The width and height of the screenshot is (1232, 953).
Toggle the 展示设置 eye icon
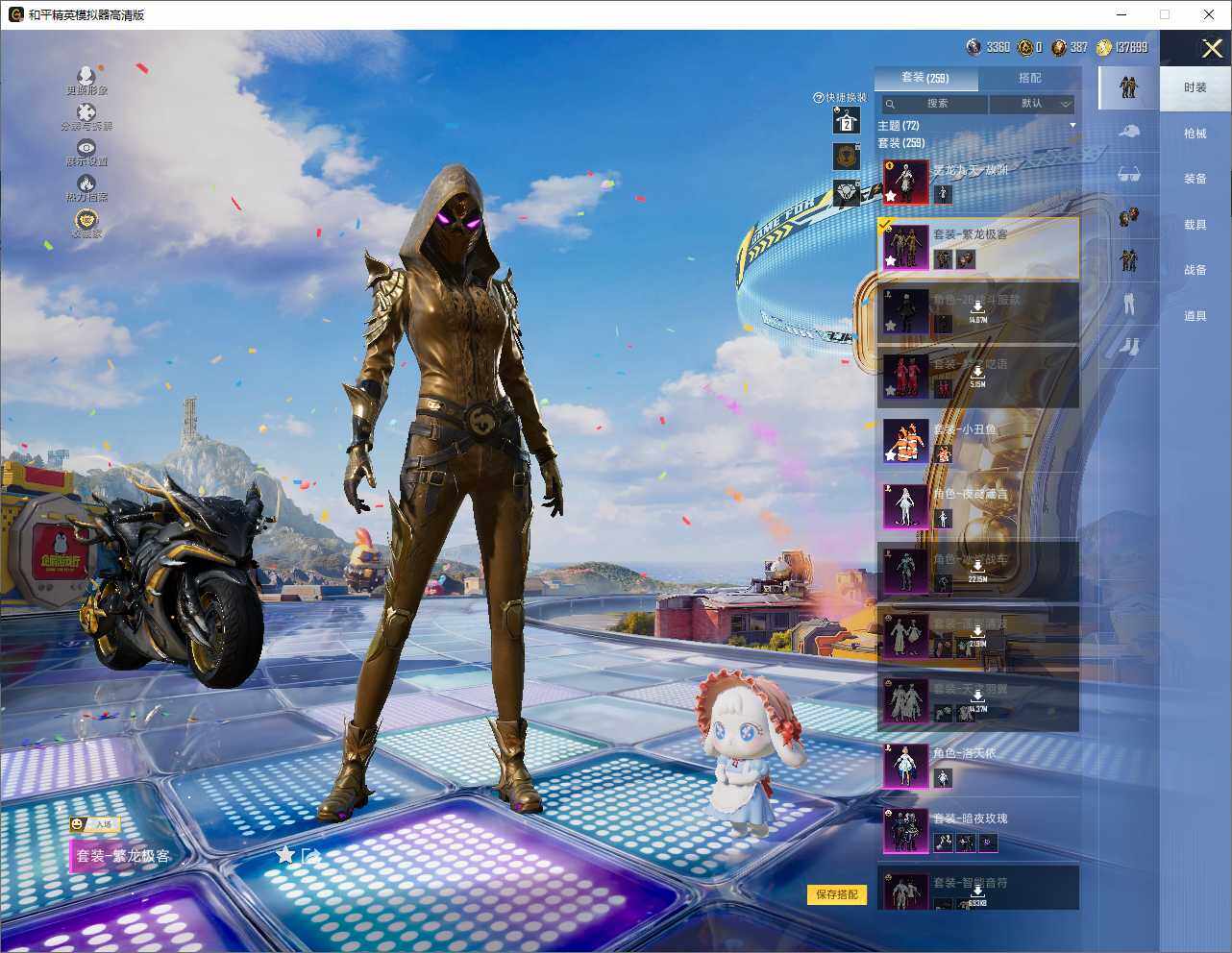[x=86, y=148]
